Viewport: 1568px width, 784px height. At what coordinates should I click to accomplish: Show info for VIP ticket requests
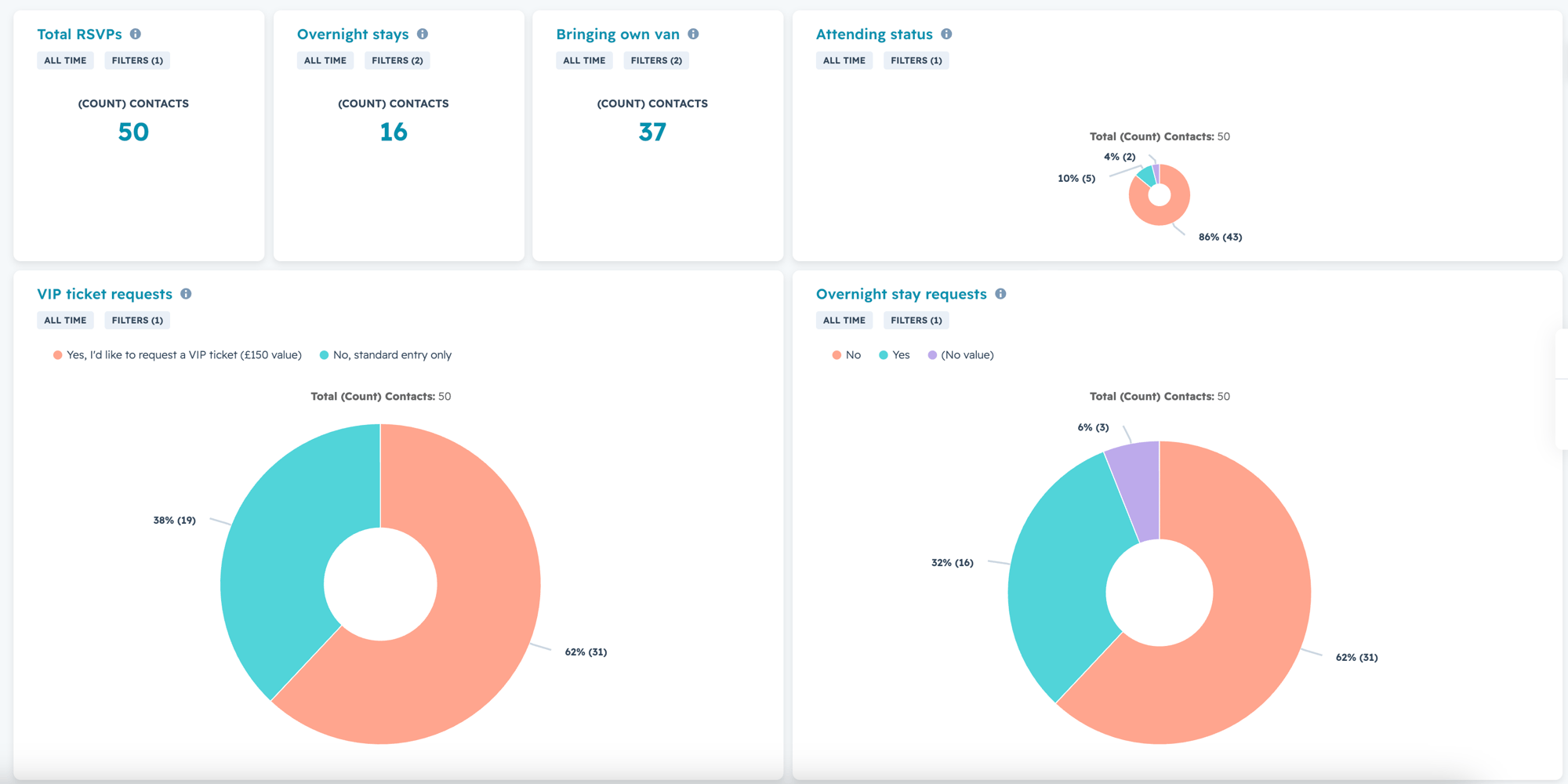tap(186, 293)
